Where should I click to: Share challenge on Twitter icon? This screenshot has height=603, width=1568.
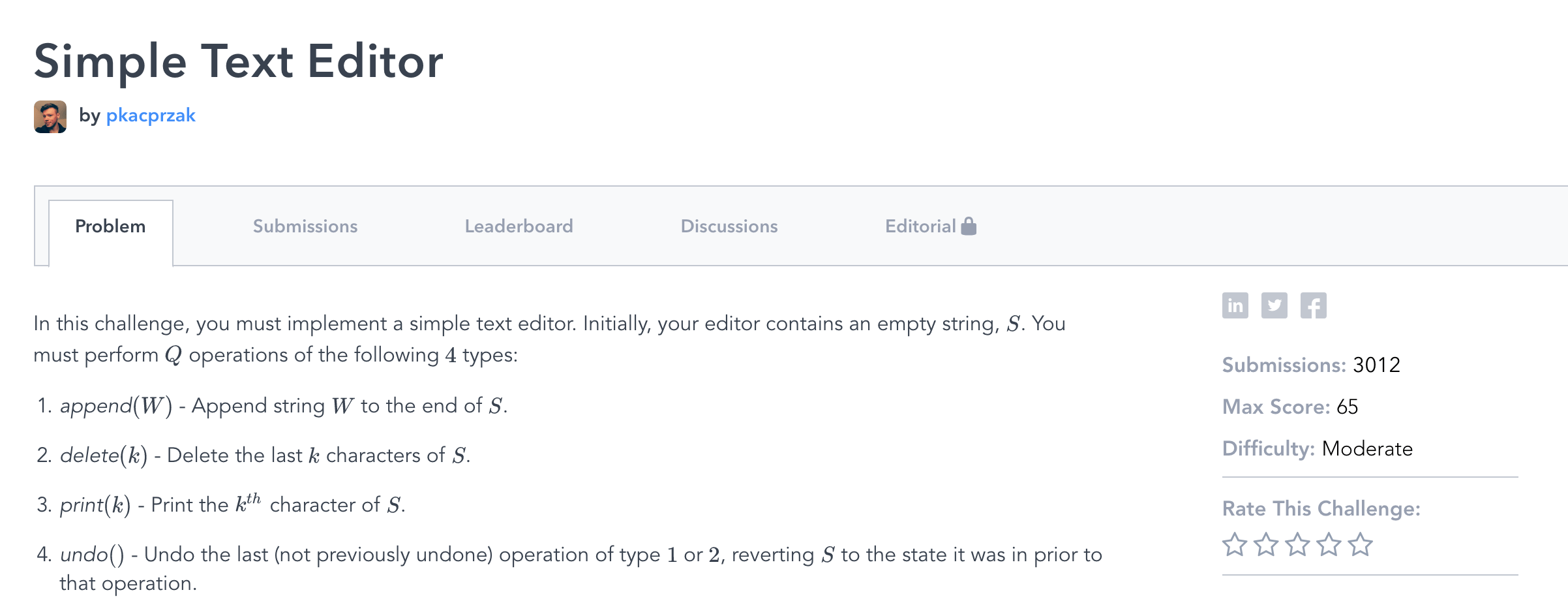click(x=1274, y=305)
